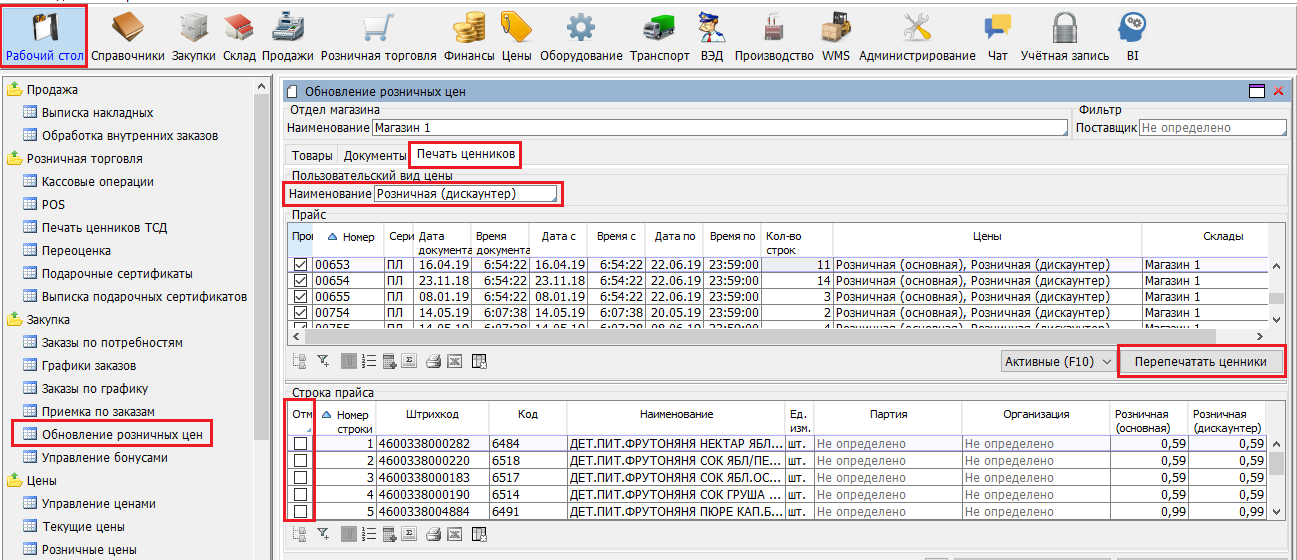Launch the WMS forklift module
Viewport: 1297px width, 560px height.
click(x=836, y=36)
